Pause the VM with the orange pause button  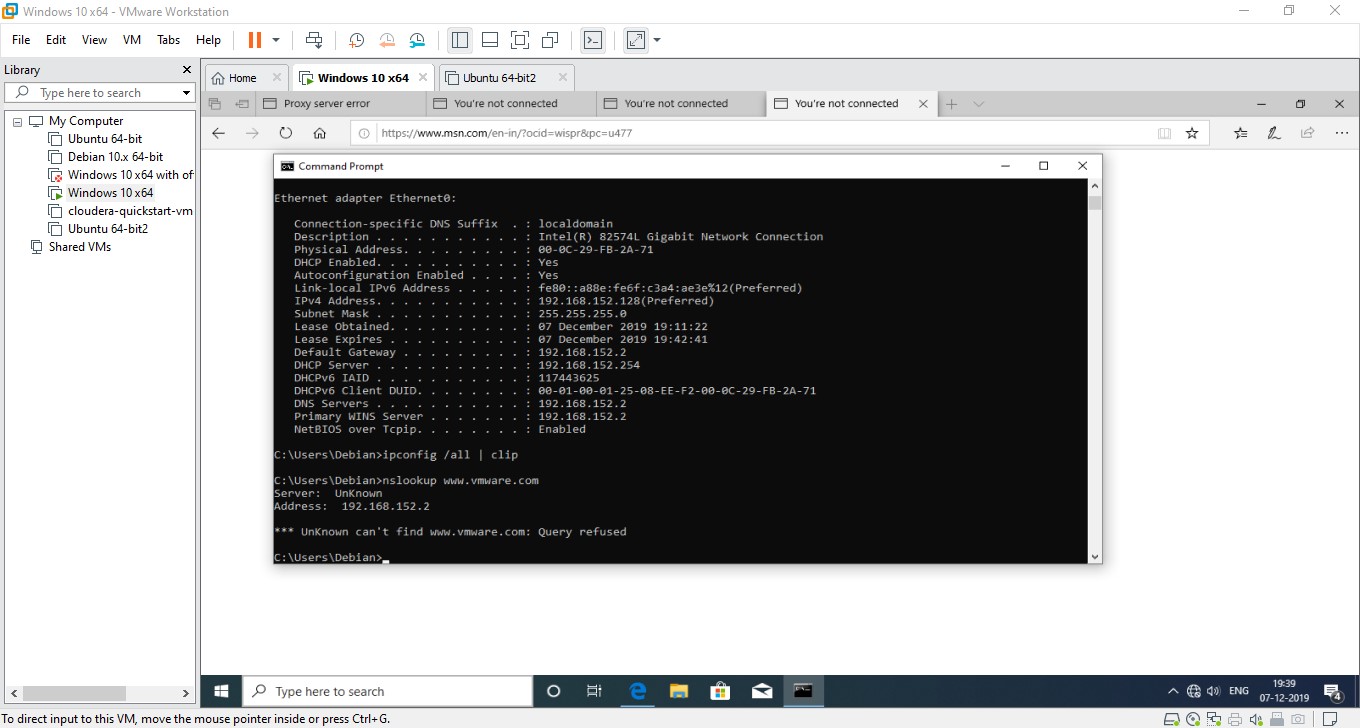pos(254,40)
